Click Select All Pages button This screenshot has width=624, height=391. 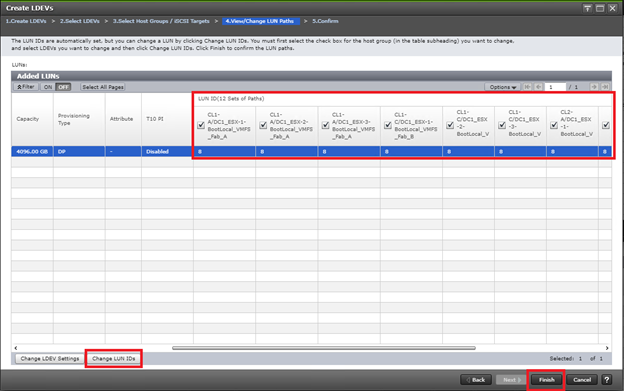(103, 87)
